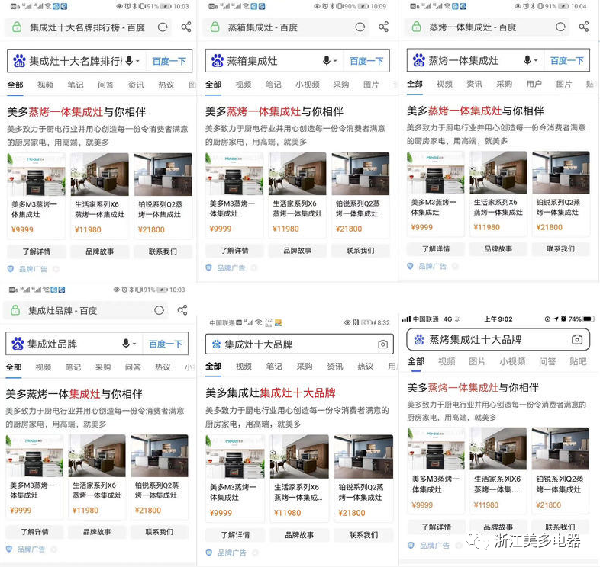
Task: Tap 百度一下 next to 集成灶十大名牌排行 query
Action: pyautogui.click(x=169, y=61)
